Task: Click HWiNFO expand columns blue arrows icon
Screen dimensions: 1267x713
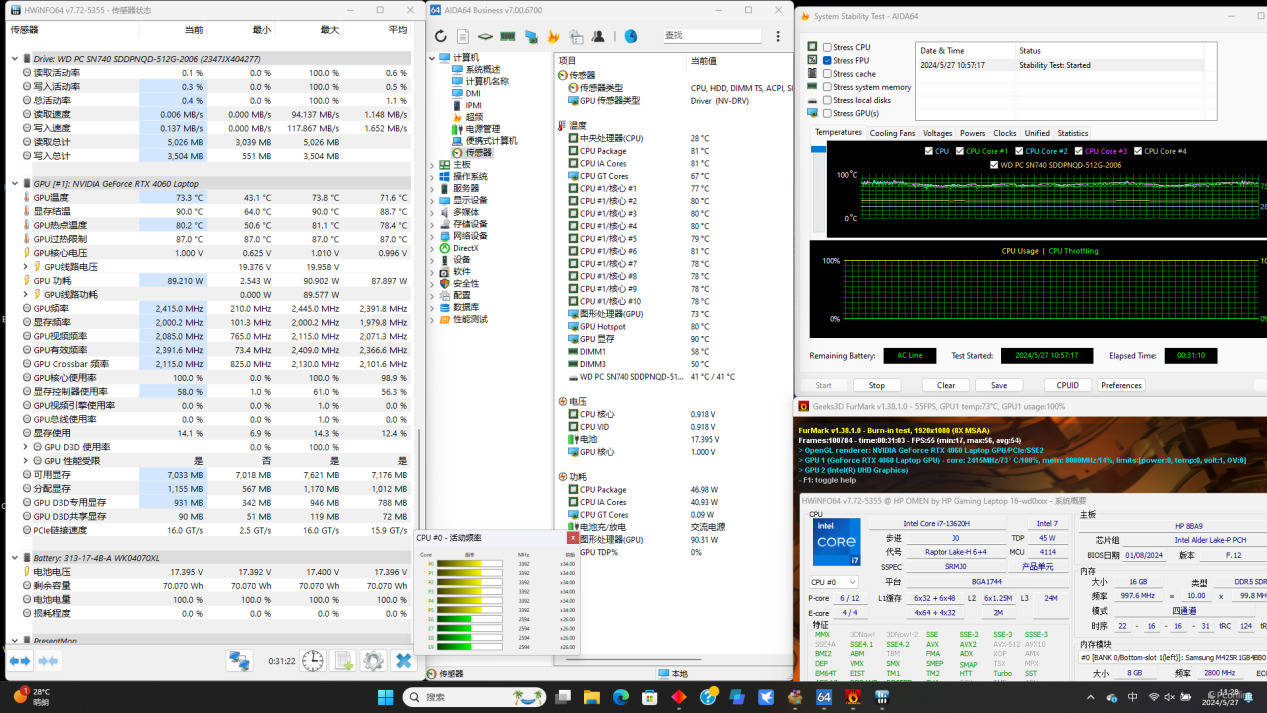Action: 19,661
